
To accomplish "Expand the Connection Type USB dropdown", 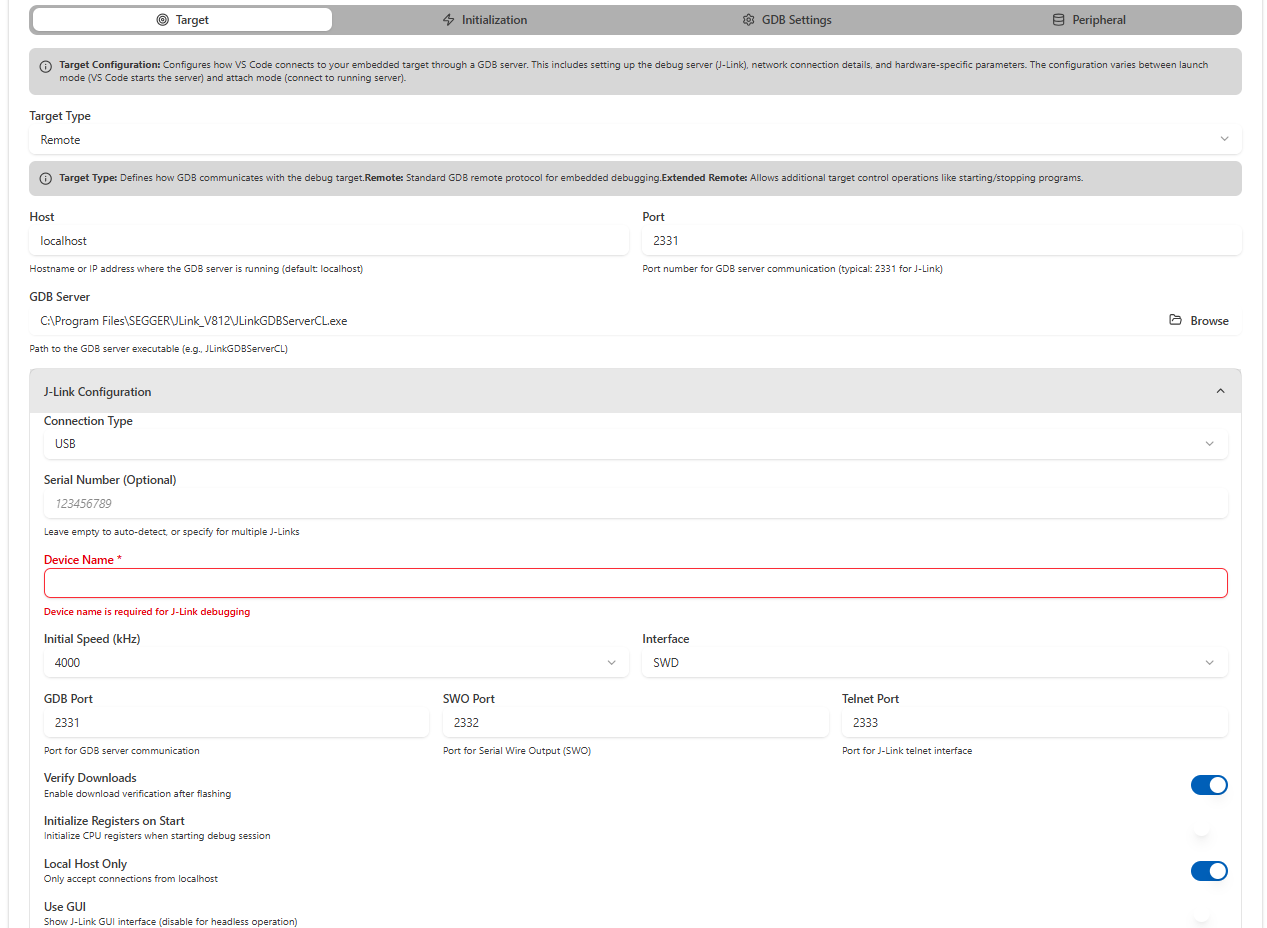I will pyautogui.click(x=635, y=444).
